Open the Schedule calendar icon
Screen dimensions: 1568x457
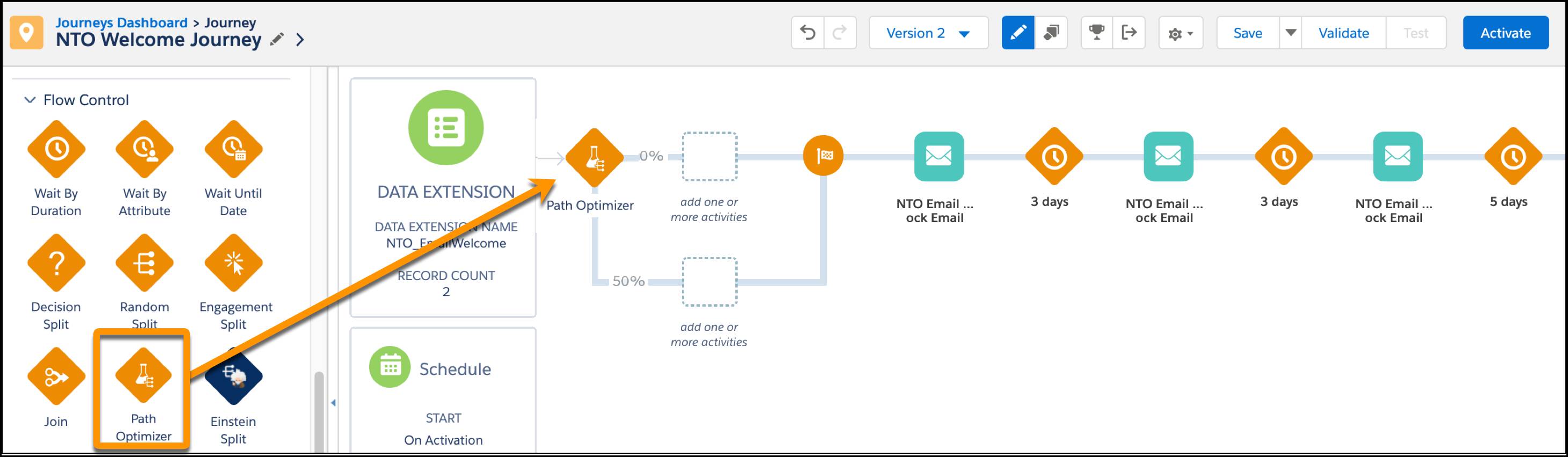click(x=390, y=367)
